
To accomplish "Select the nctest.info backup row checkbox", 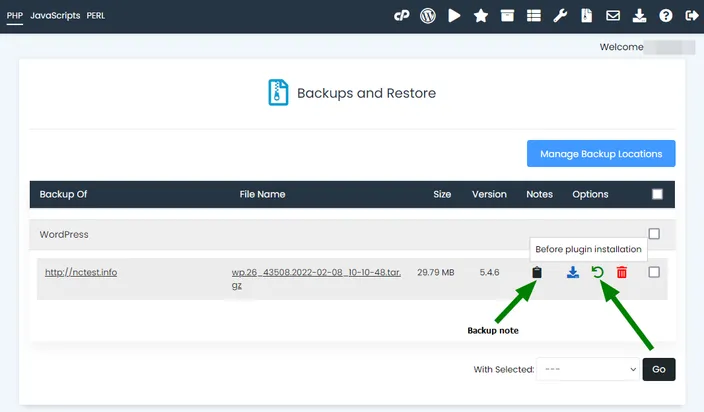I will tap(654, 272).
